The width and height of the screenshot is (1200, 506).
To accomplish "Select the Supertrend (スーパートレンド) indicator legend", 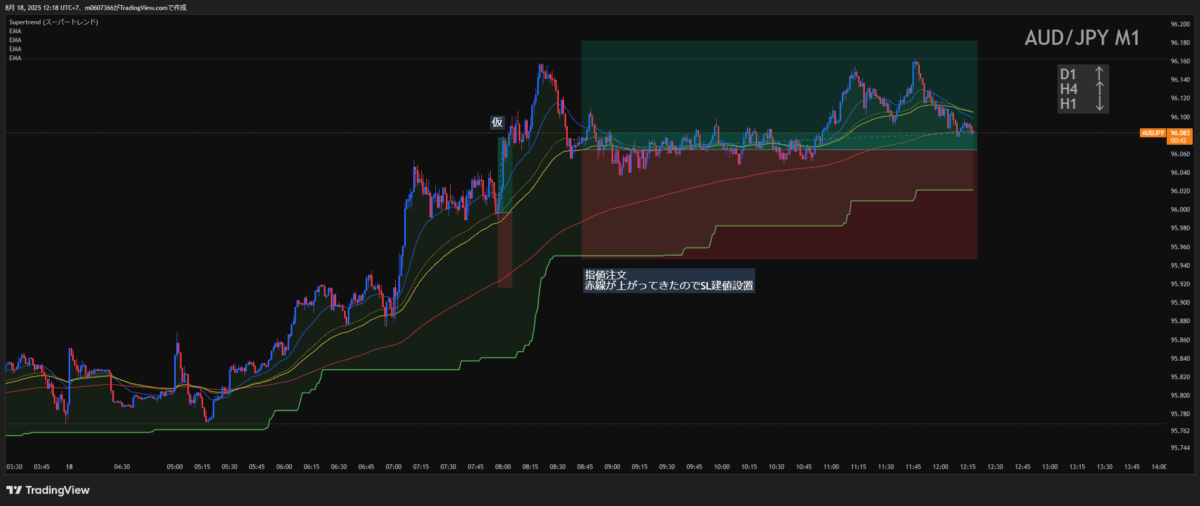I will point(53,21).
